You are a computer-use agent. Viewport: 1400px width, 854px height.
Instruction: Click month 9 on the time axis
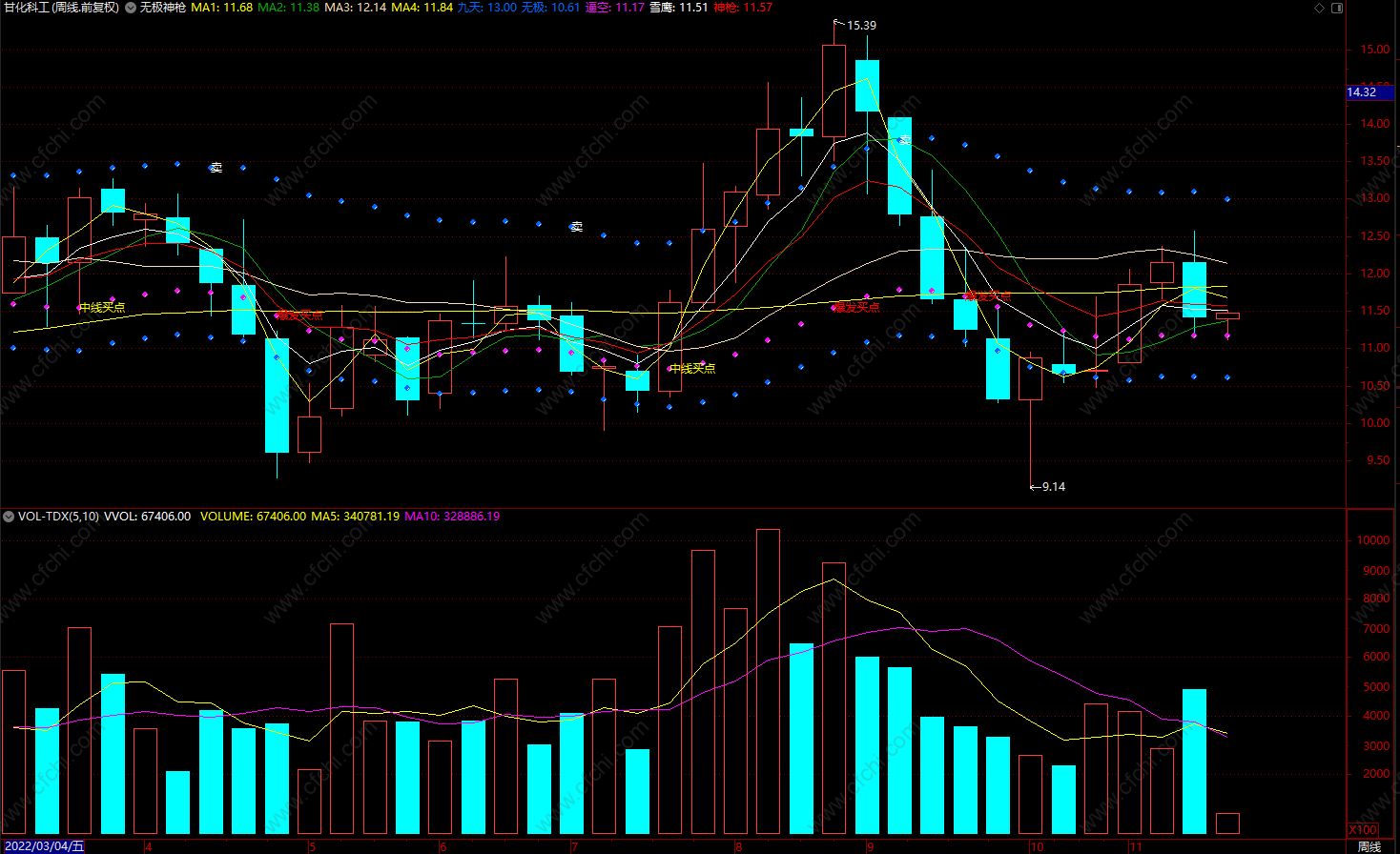[x=870, y=846]
